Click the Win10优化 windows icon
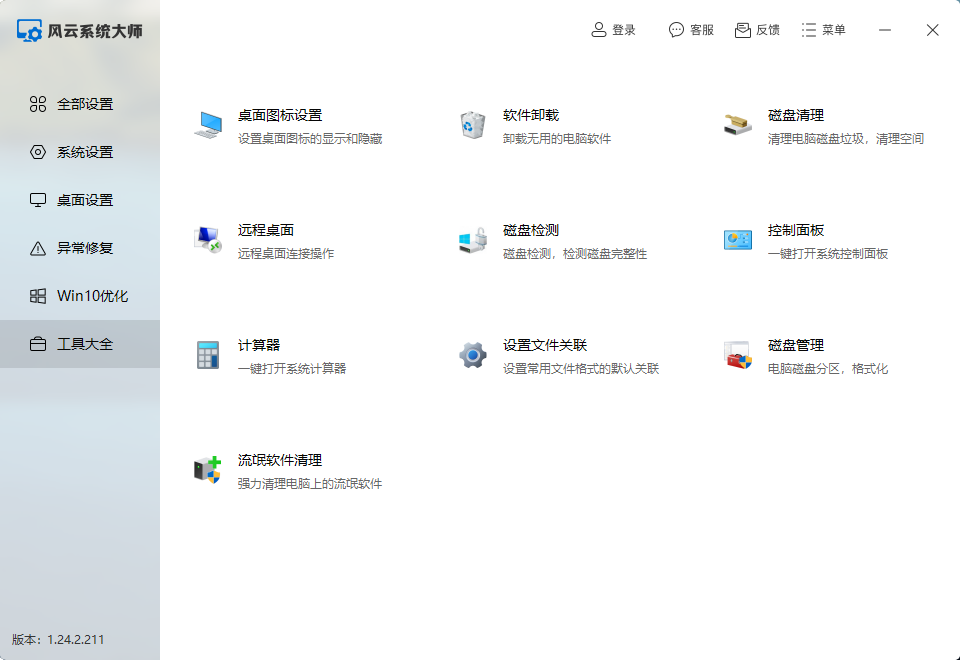The width and height of the screenshot is (960, 660). pyautogui.click(x=38, y=296)
